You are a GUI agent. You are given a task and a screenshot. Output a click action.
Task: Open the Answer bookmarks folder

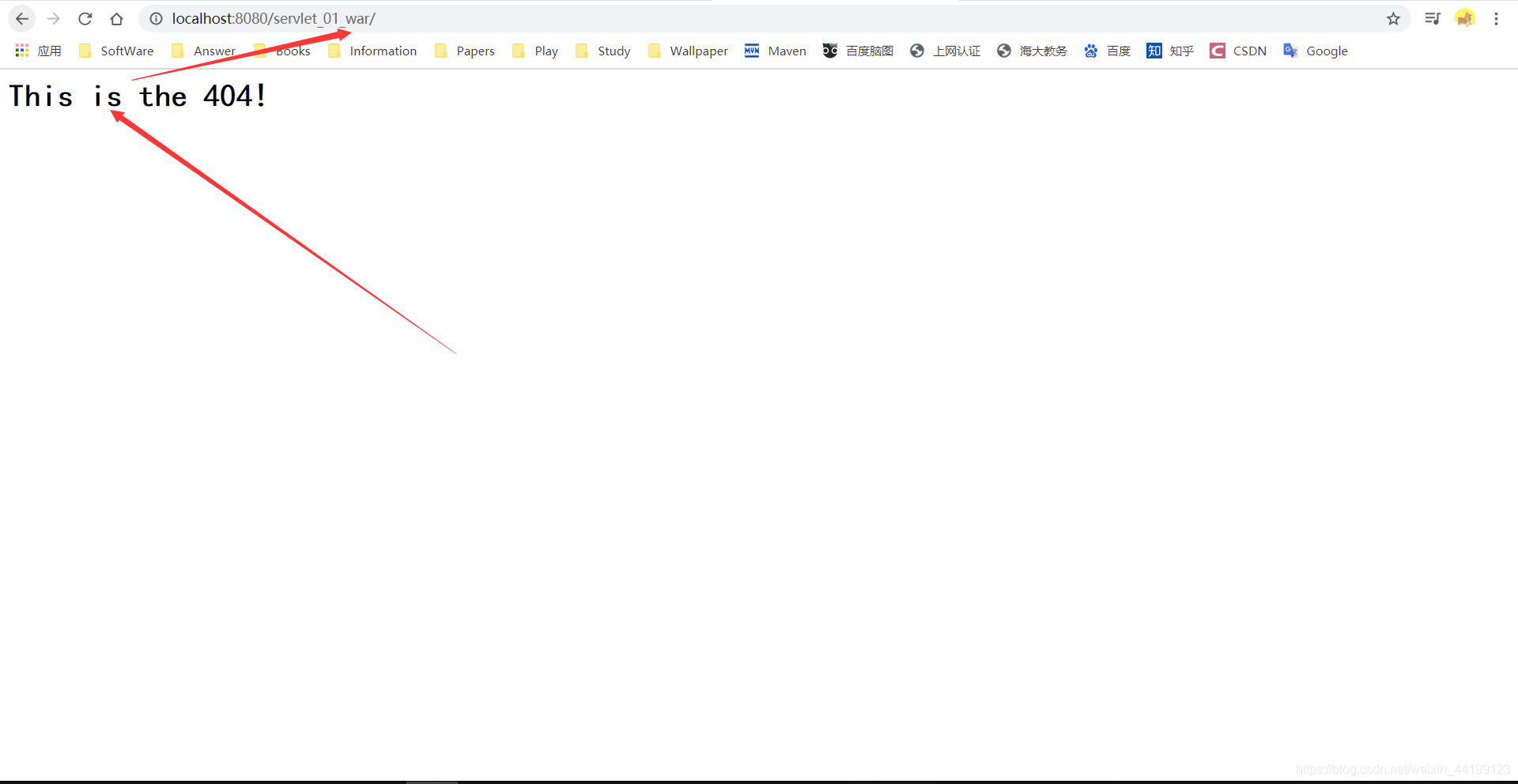point(204,51)
